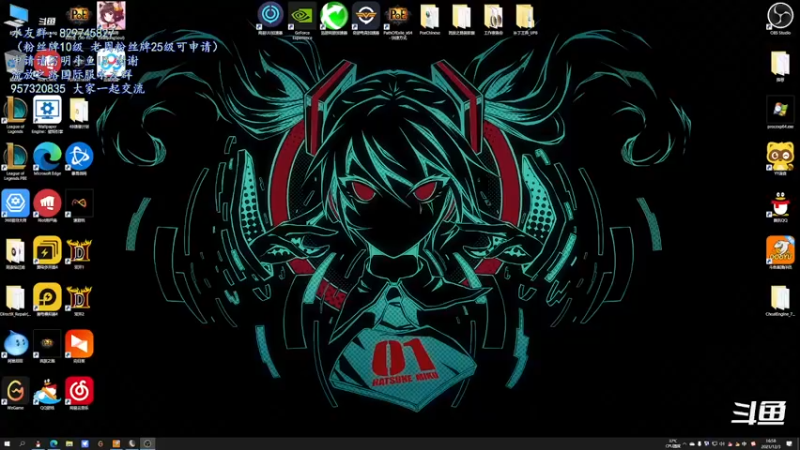Open Douyu orange streaming icon
The image size is (800, 450).
(x=780, y=252)
